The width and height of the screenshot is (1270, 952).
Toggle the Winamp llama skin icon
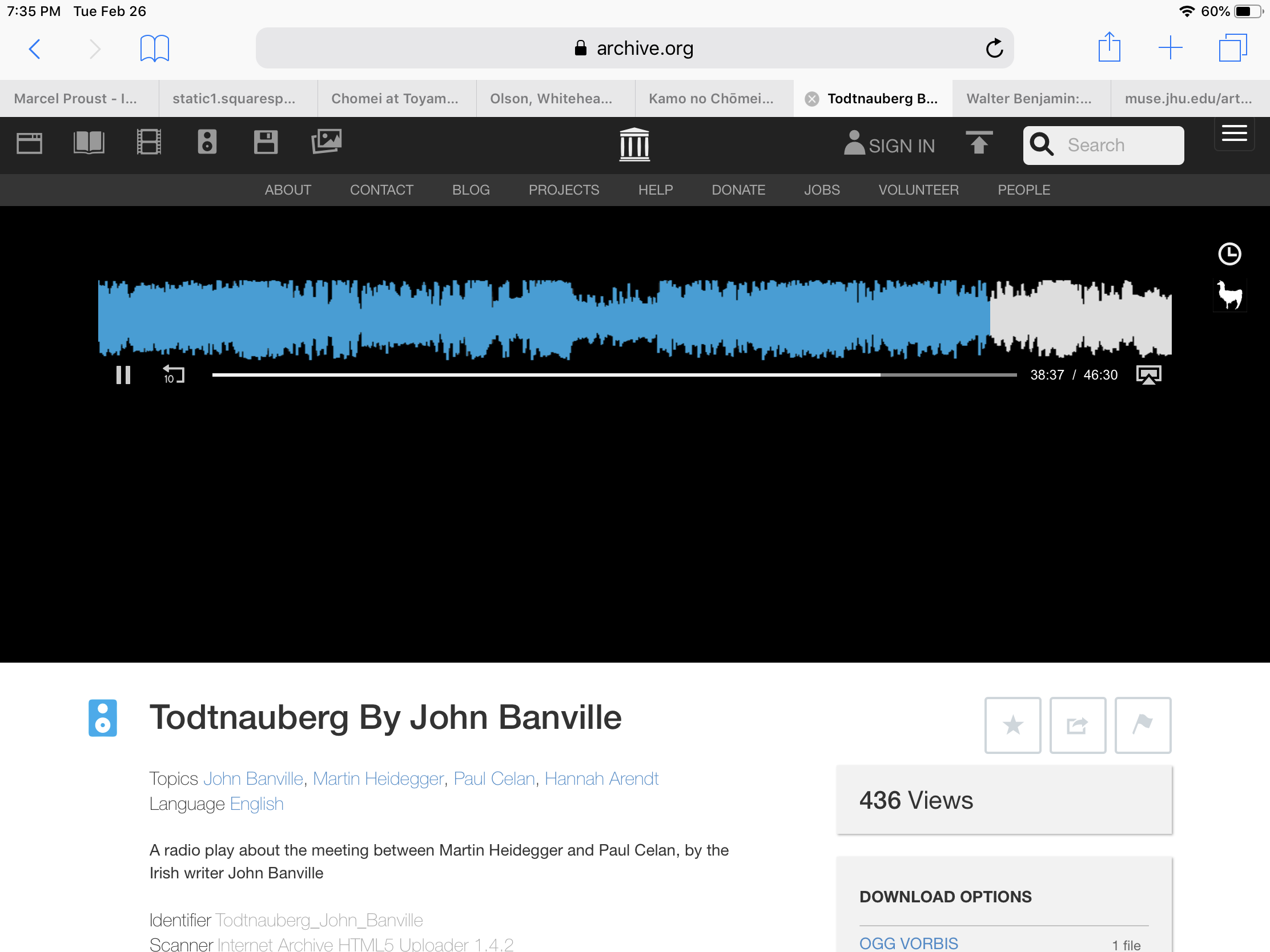tap(1229, 295)
